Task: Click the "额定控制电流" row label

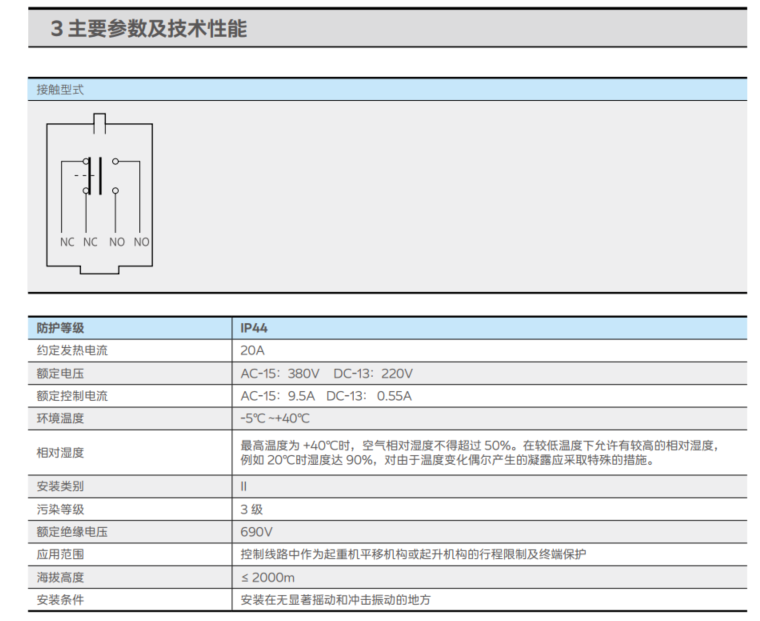Action: [72, 395]
